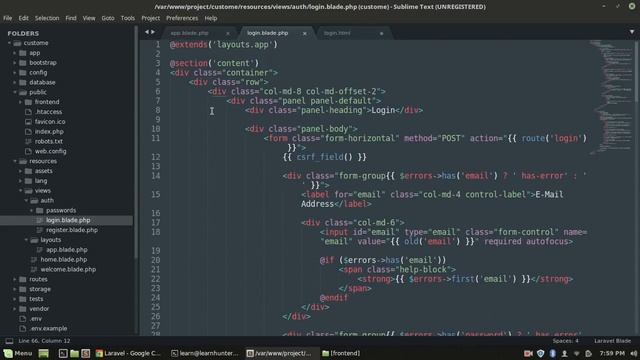Open the .env file in sidebar
Viewport: 640px width, 360px height.
pyautogui.click(x=36, y=318)
